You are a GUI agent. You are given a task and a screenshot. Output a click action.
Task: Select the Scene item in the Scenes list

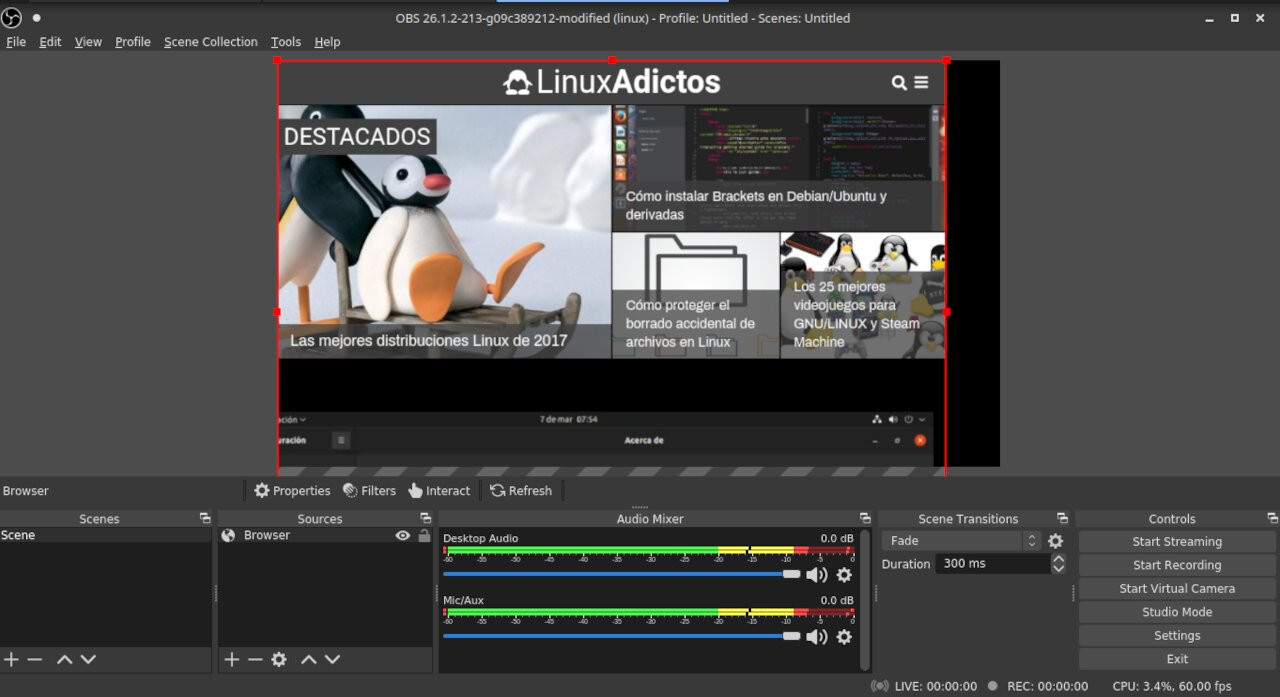coord(106,536)
